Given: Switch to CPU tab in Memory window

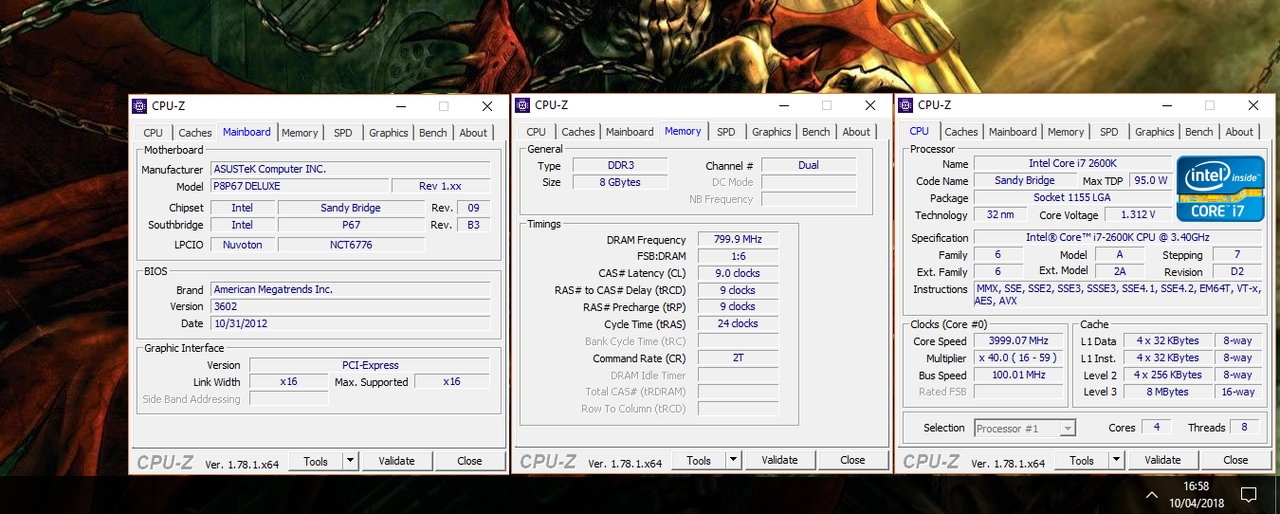Looking at the screenshot, I should click(536, 132).
